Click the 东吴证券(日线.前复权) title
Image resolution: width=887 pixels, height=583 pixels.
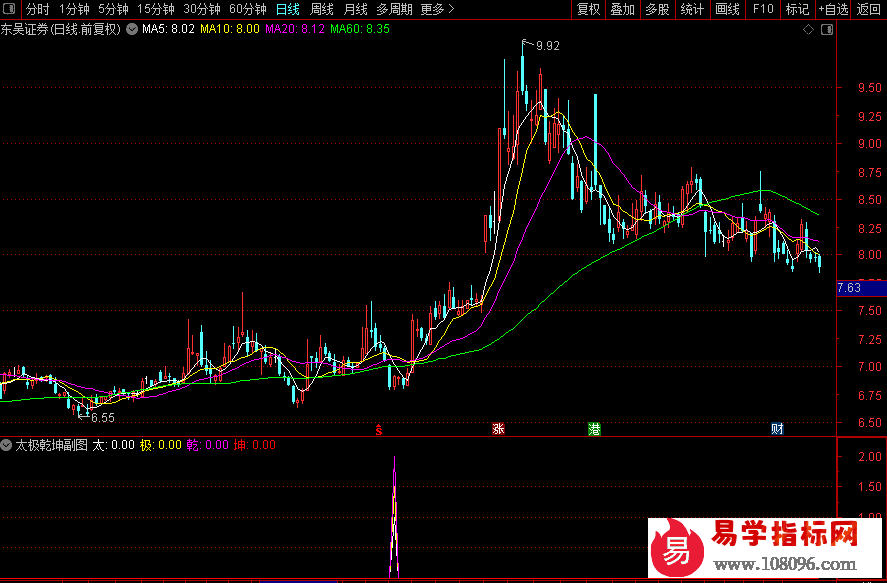click(x=61, y=29)
